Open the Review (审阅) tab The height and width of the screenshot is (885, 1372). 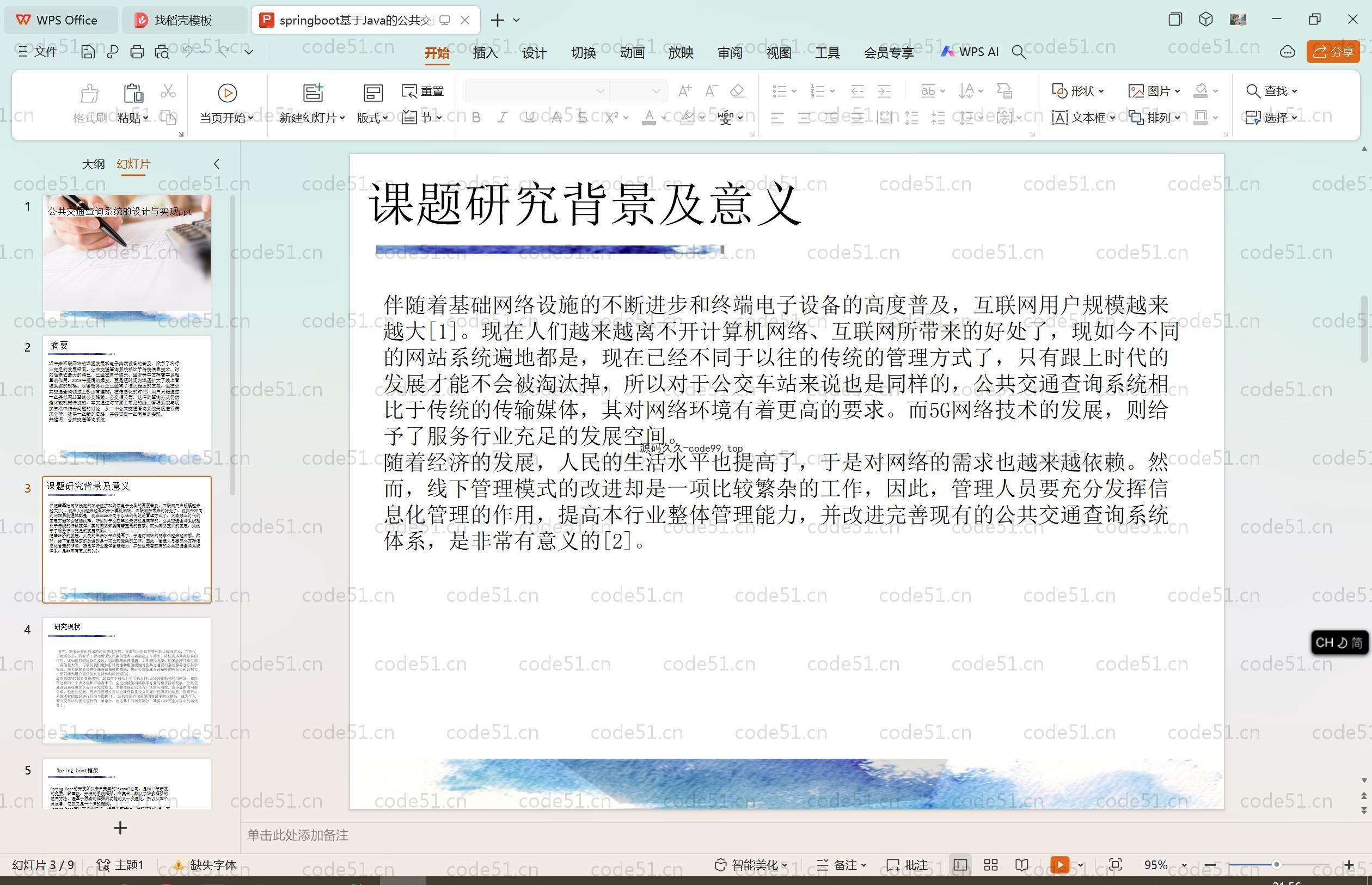(730, 53)
